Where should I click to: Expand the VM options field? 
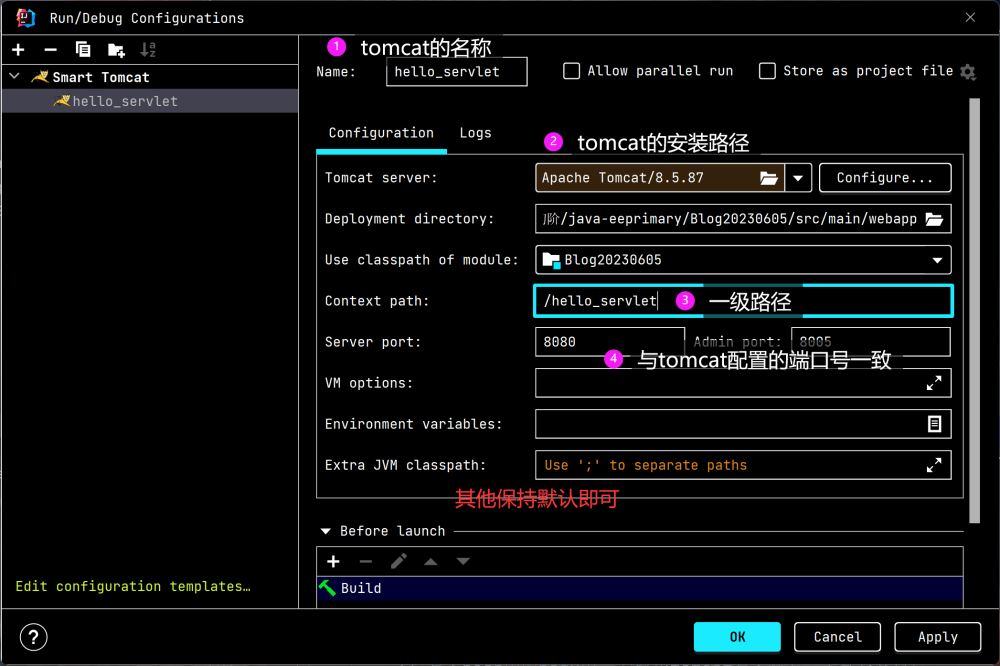tap(934, 383)
